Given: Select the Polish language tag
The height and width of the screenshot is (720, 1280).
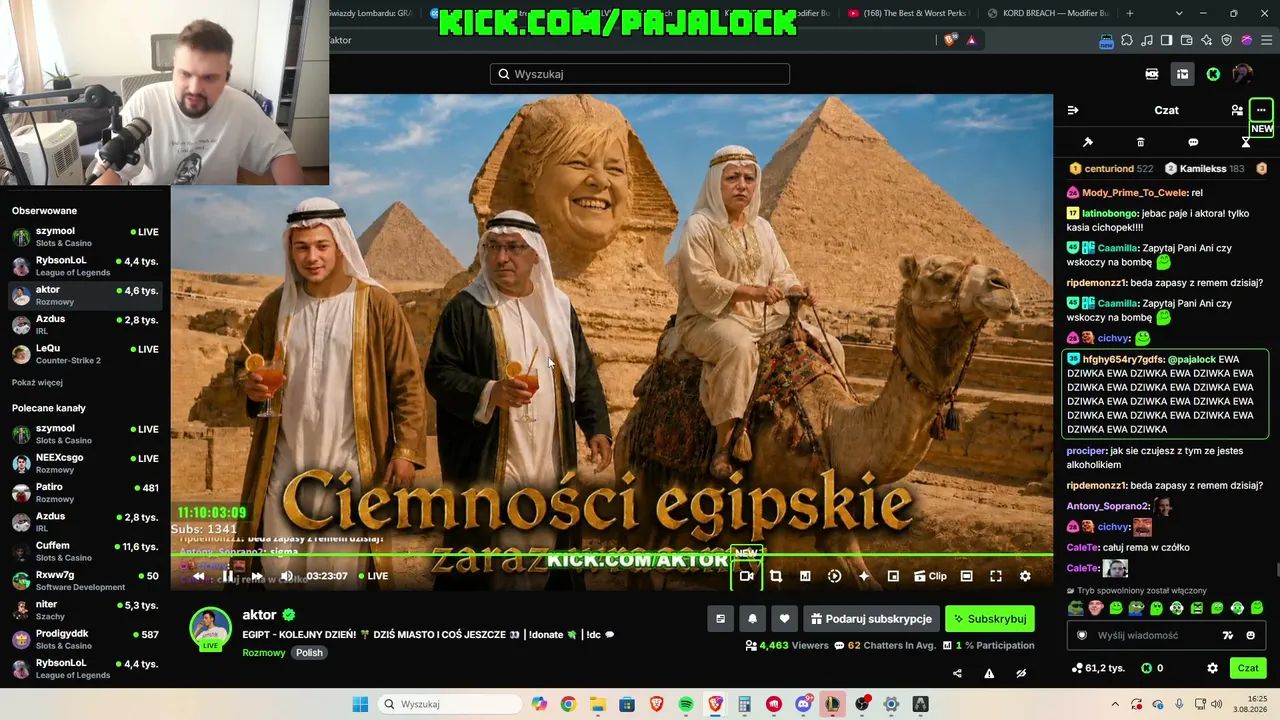Looking at the screenshot, I should [309, 653].
